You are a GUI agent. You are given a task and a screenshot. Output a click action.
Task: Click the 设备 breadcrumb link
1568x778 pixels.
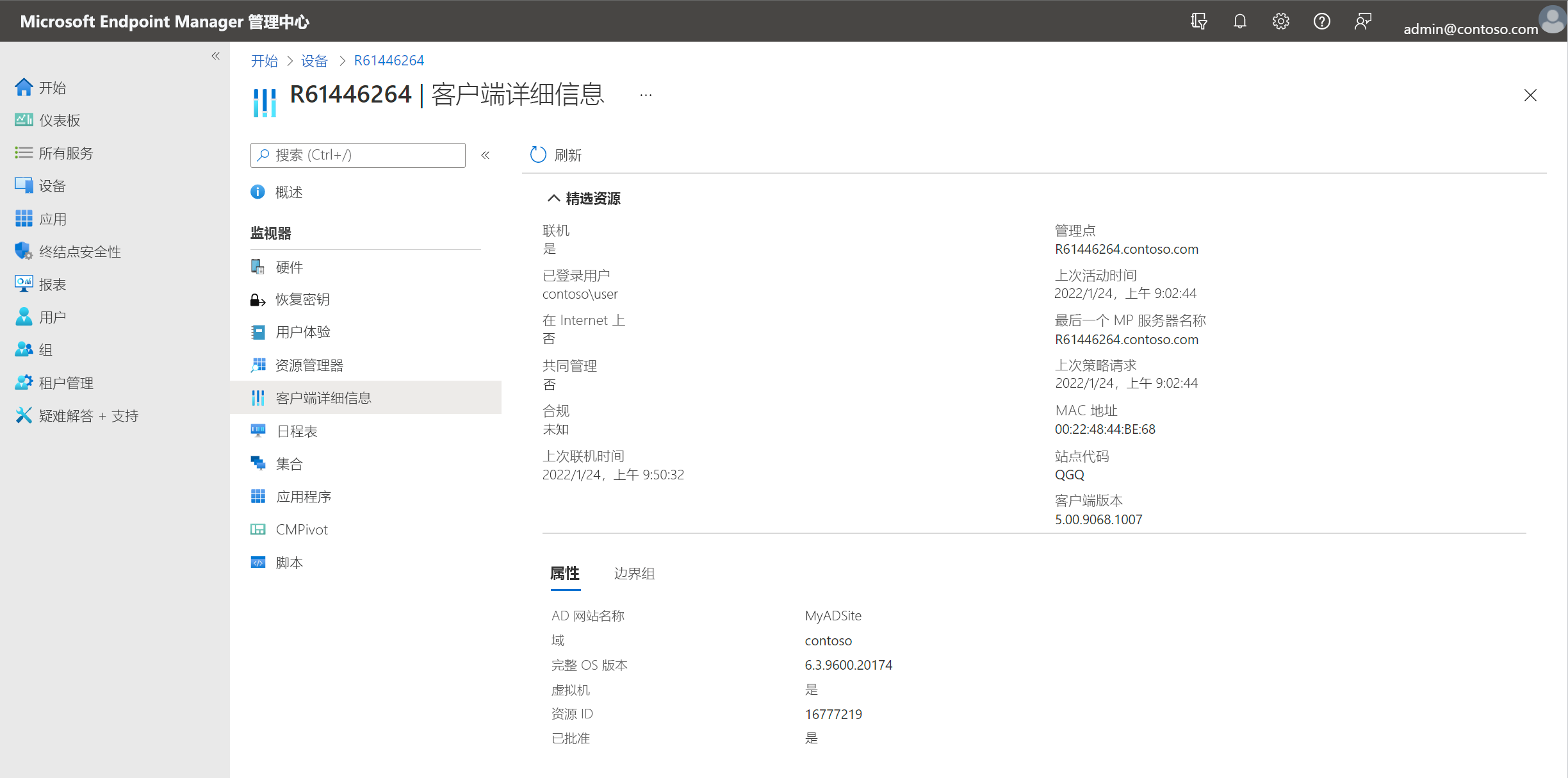tap(314, 61)
